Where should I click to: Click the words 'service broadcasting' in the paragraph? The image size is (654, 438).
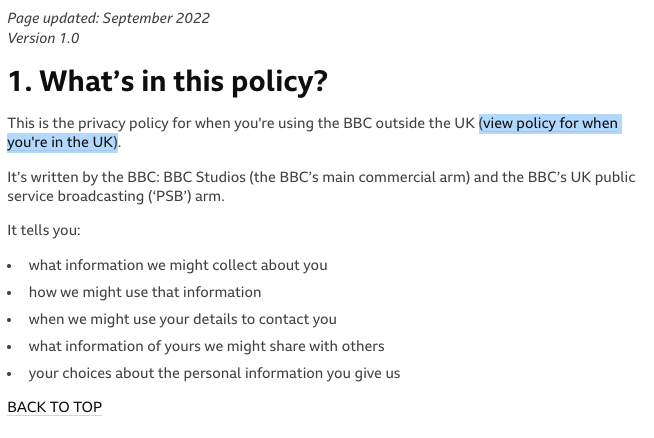[75, 196]
